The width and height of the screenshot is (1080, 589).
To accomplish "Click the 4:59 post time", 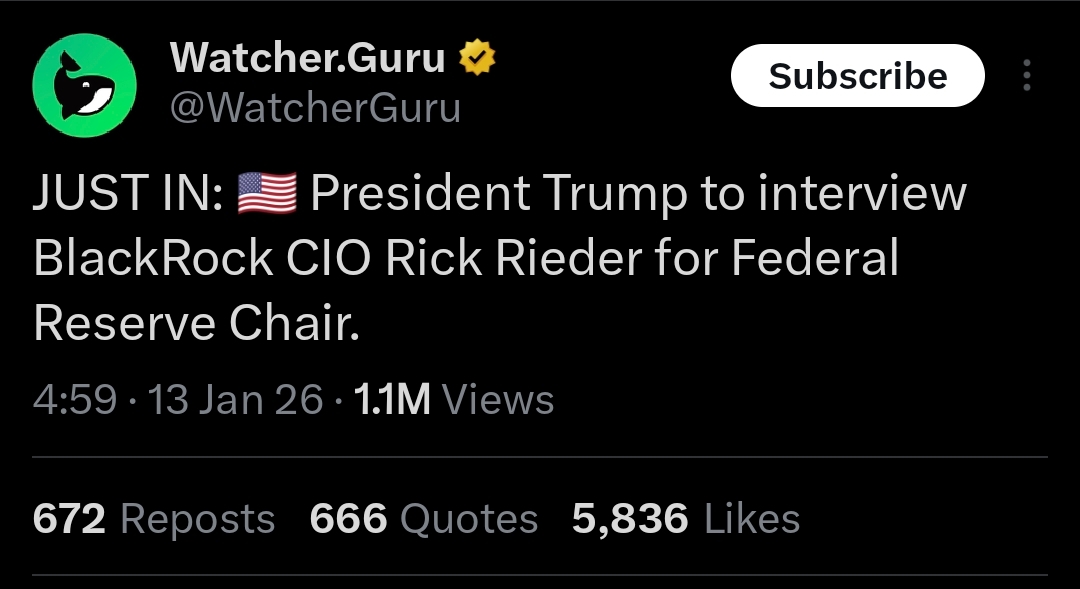I will [74, 400].
